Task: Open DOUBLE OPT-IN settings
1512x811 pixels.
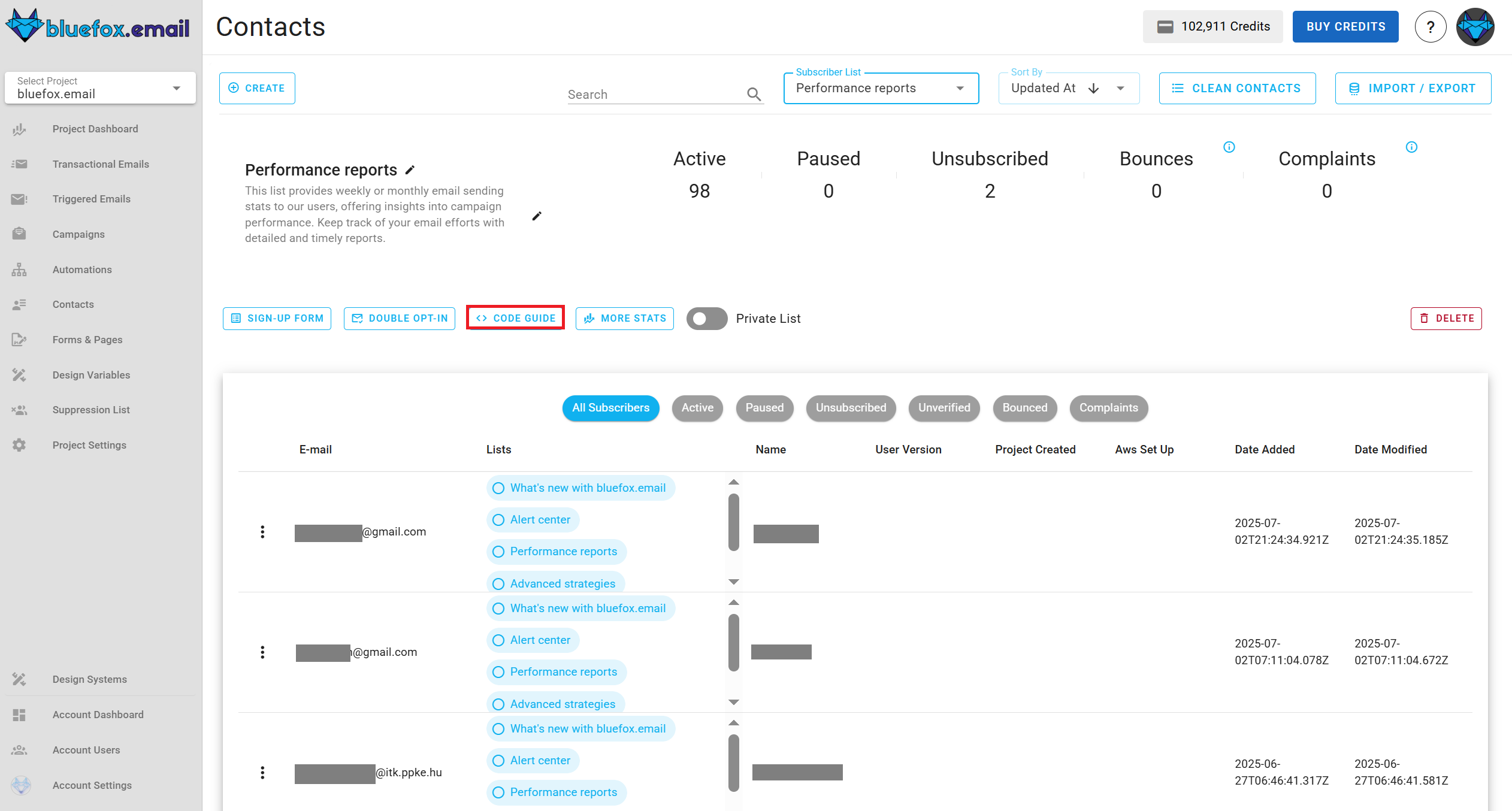Action: pos(400,319)
